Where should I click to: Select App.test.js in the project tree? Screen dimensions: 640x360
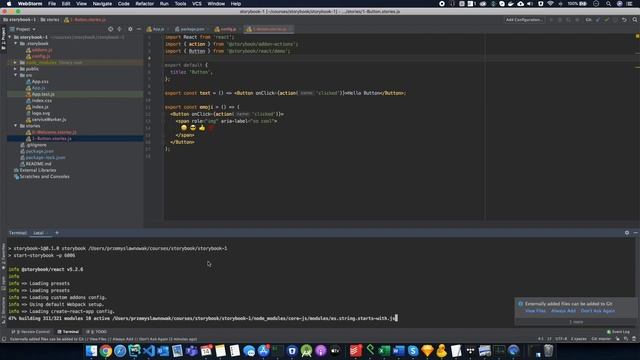[43, 94]
